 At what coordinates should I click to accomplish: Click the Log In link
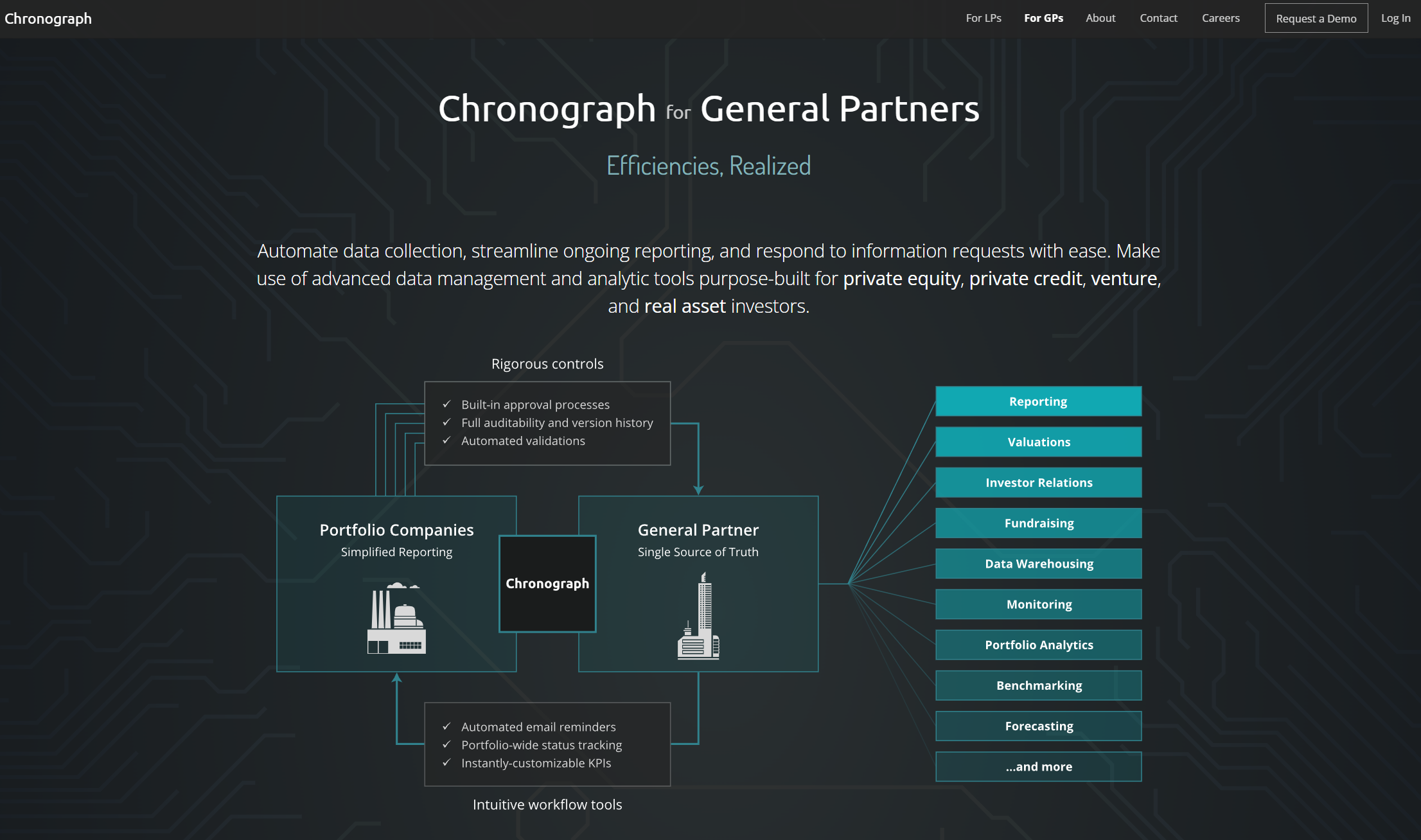tap(1395, 18)
